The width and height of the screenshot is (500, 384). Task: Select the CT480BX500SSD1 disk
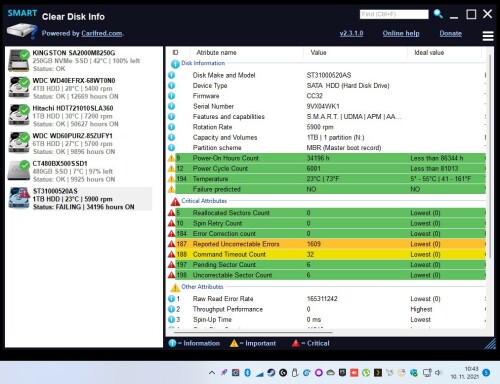point(80,171)
